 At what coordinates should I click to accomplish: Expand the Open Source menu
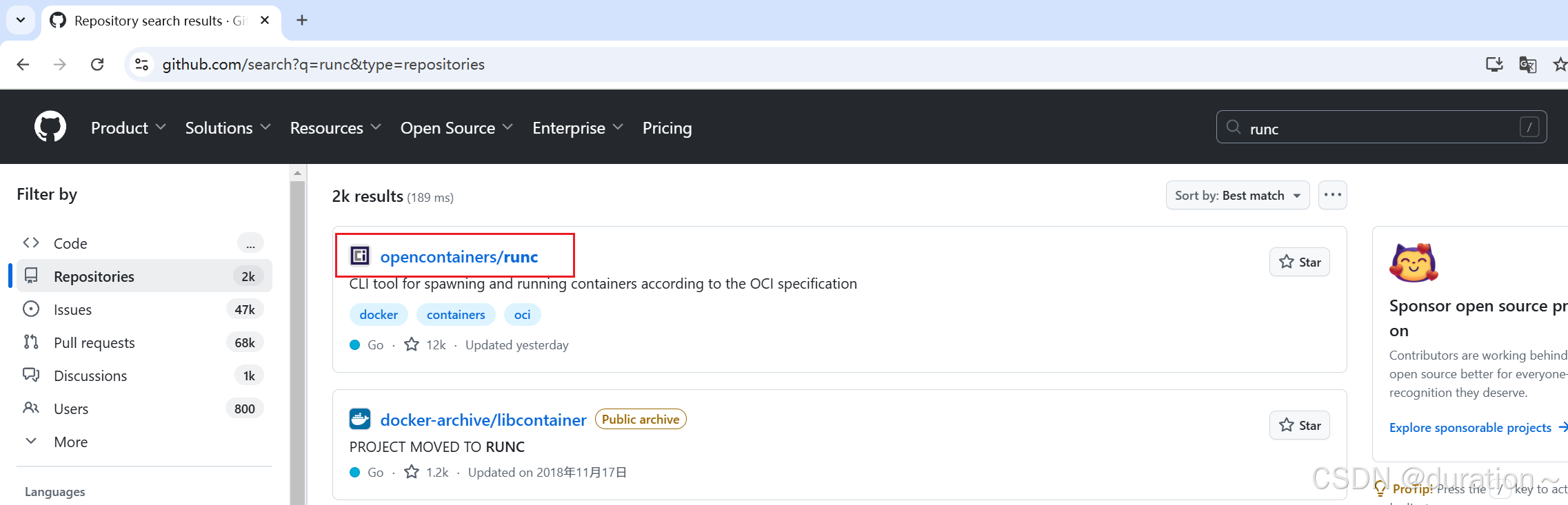pos(456,127)
